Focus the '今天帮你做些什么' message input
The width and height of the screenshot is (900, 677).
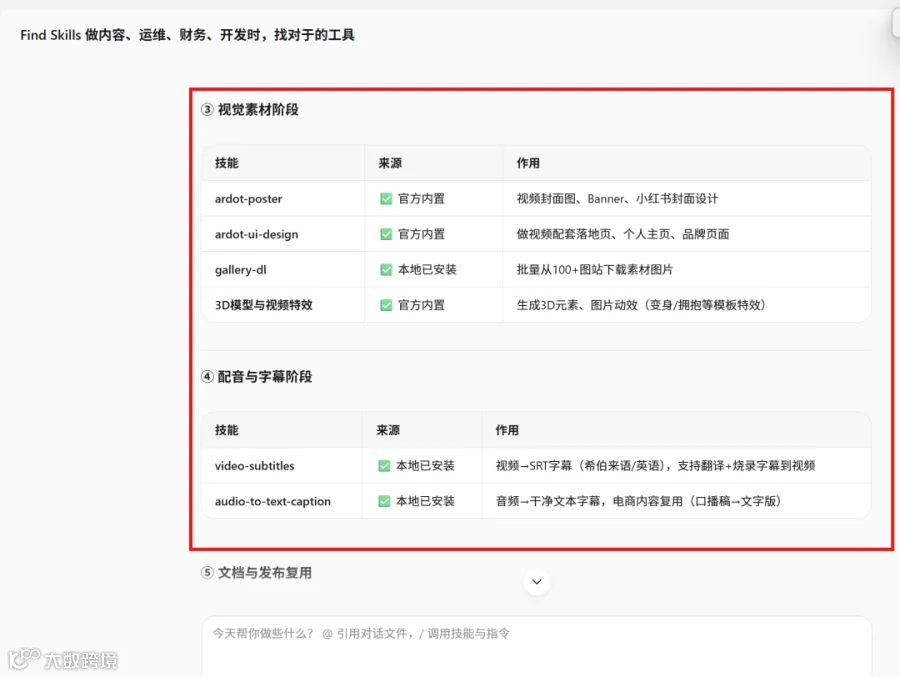pos(537,647)
